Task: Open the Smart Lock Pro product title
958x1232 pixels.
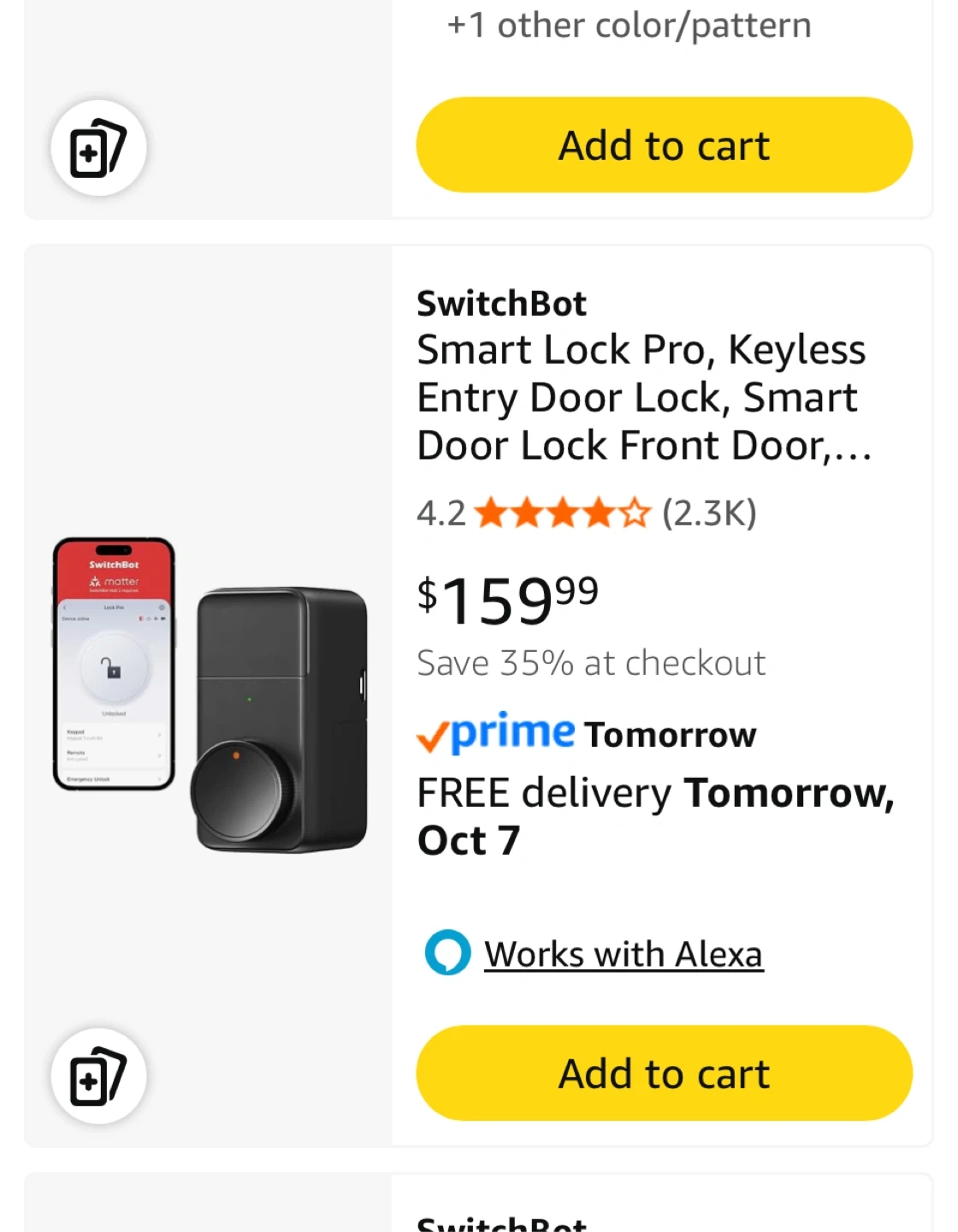Action: (643, 398)
